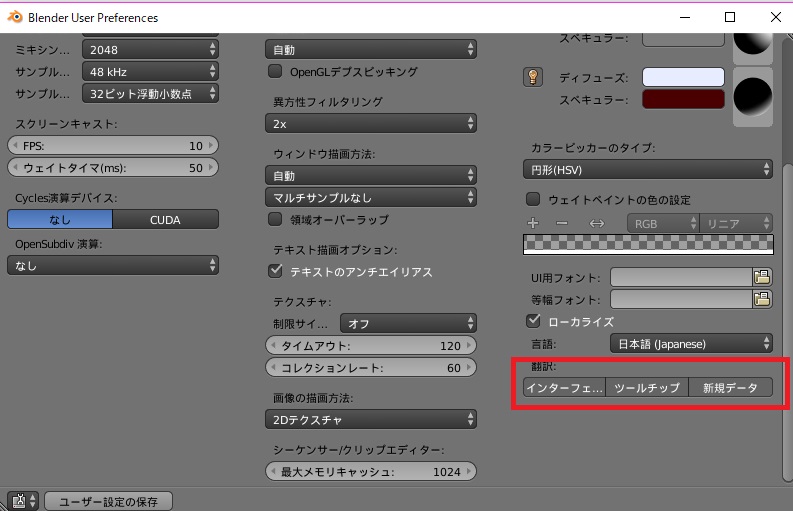Enable OpenGLデプスピッキング checkbox
The width and height of the screenshot is (793, 511).
(x=275, y=71)
